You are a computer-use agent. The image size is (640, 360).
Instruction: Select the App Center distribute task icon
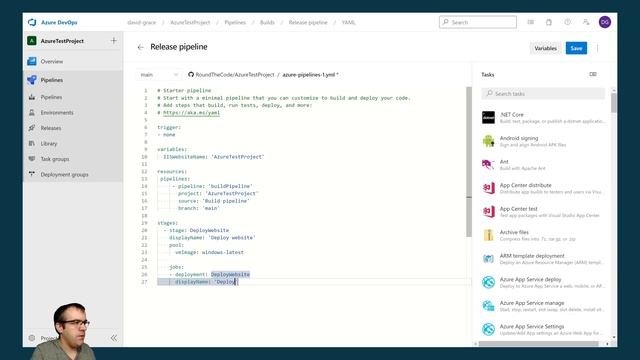(x=488, y=188)
